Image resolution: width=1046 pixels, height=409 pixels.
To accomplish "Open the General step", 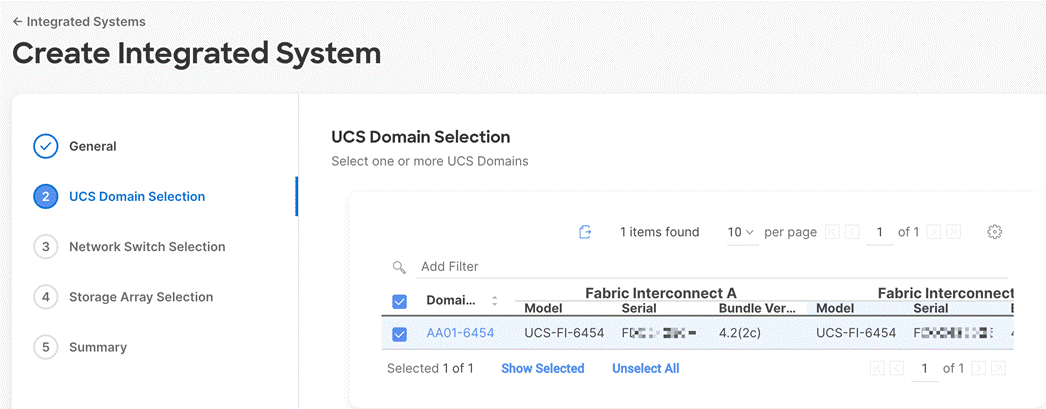I will (x=93, y=146).
